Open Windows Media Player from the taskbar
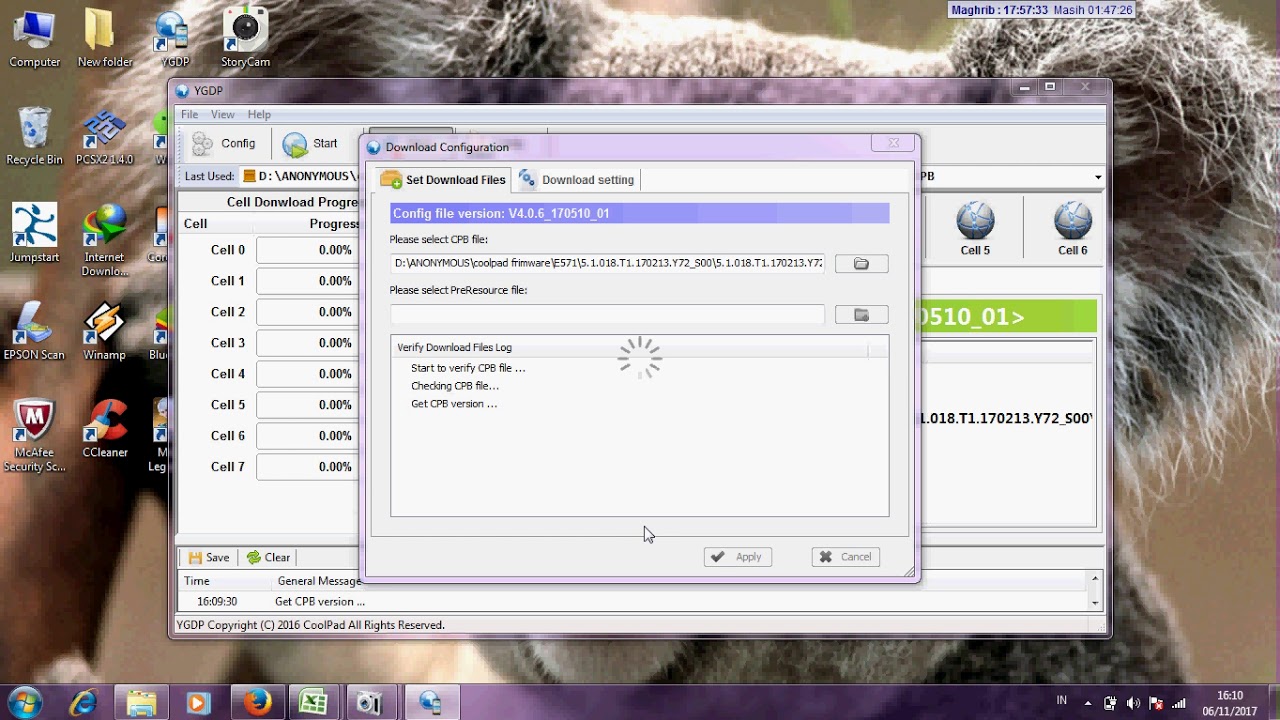This screenshot has width=1280, height=720. [x=198, y=703]
